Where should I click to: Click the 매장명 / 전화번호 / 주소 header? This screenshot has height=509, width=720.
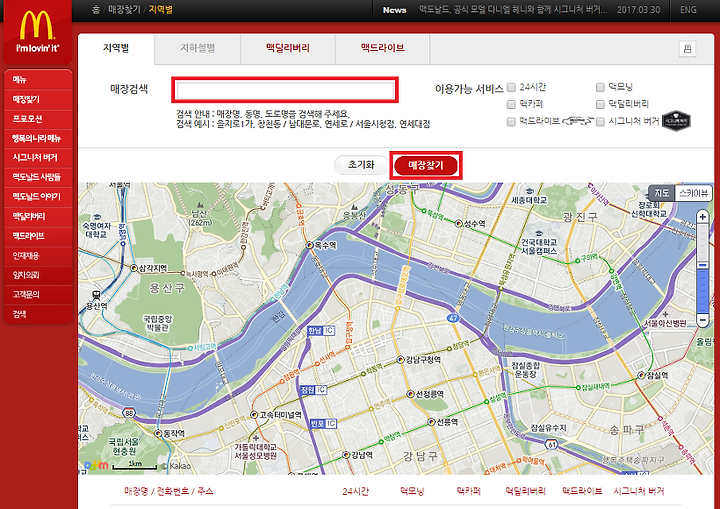[x=169, y=491]
